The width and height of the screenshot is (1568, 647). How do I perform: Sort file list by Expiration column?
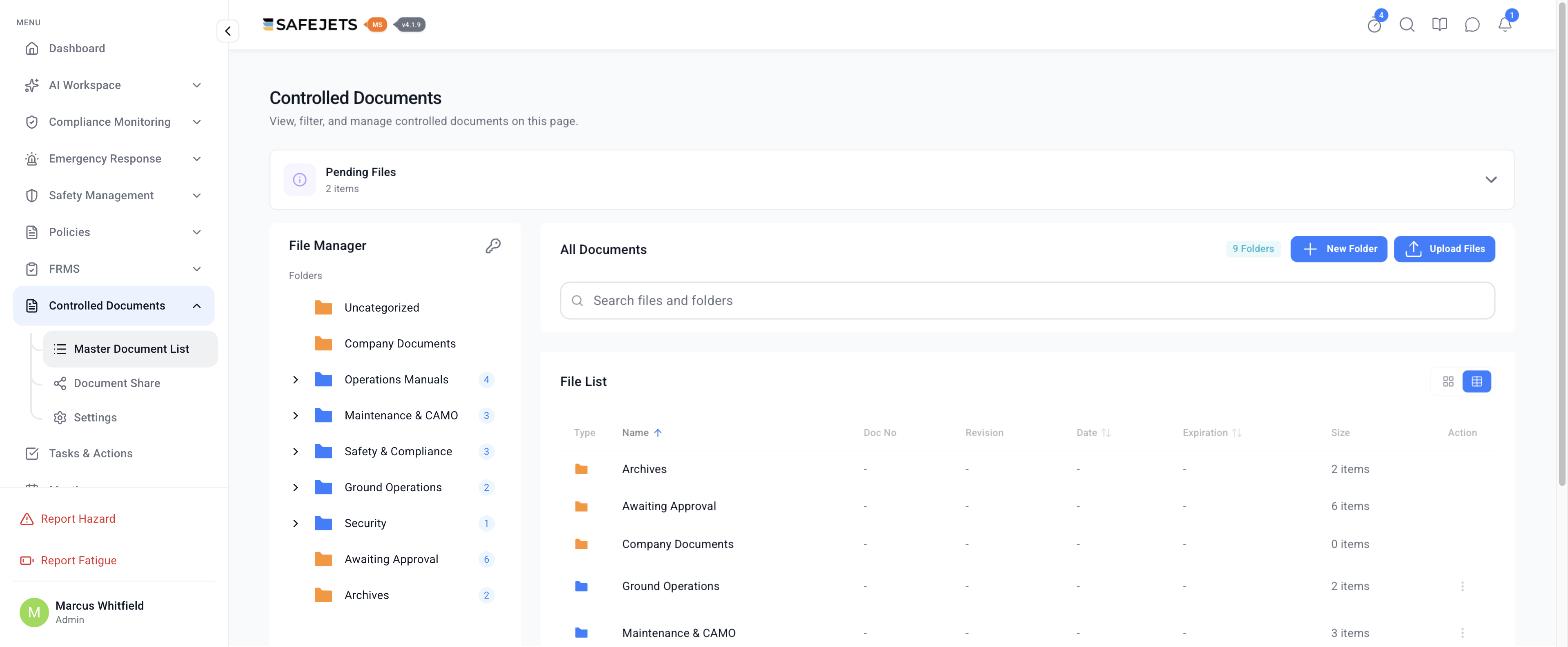click(x=1212, y=433)
